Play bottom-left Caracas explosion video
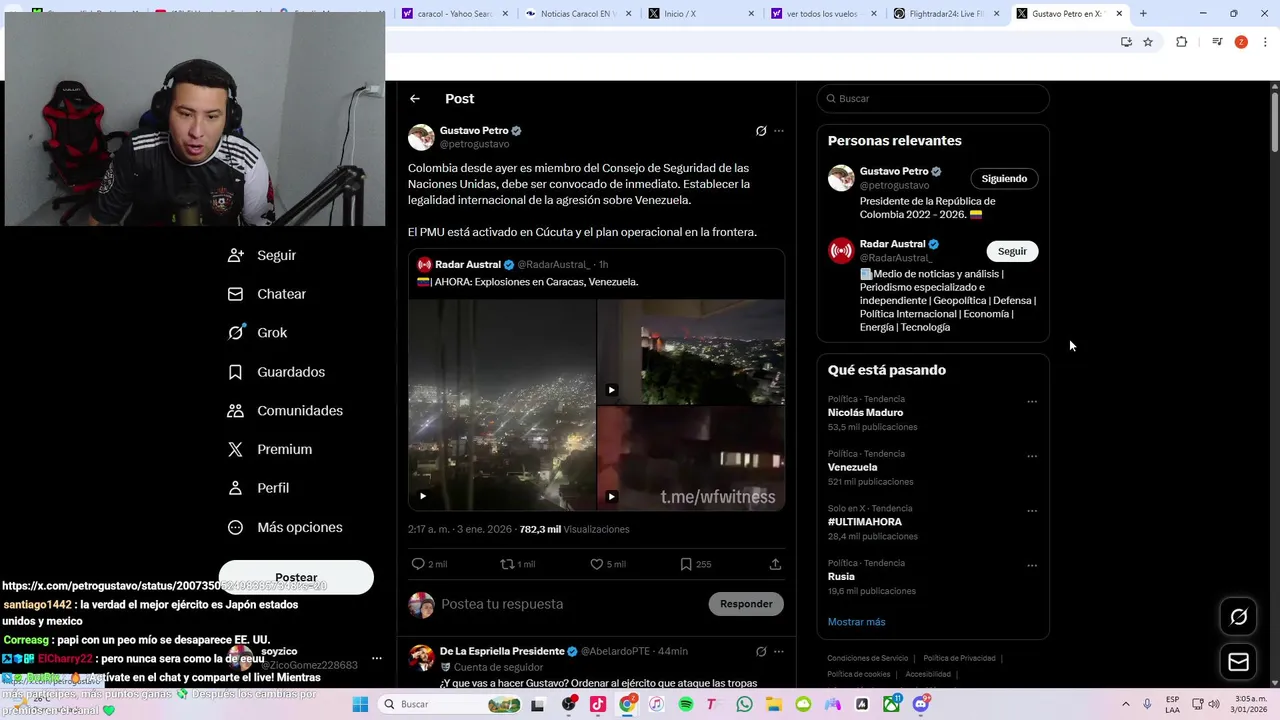Viewport: 1280px width, 720px height. [422, 496]
